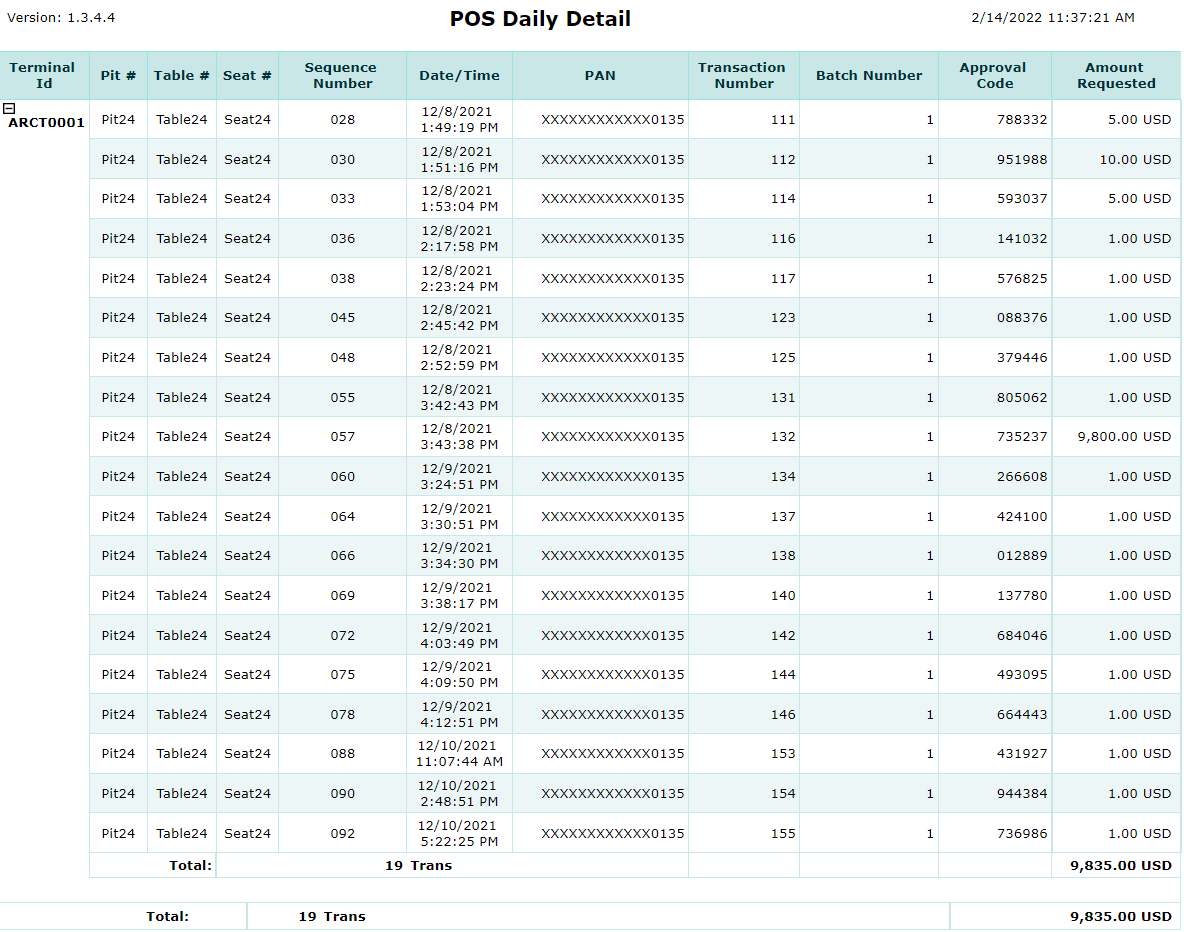Sort by the Approval Code column header
Image resolution: width=1184 pixels, height=932 pixels.
[x=993, y=75]
